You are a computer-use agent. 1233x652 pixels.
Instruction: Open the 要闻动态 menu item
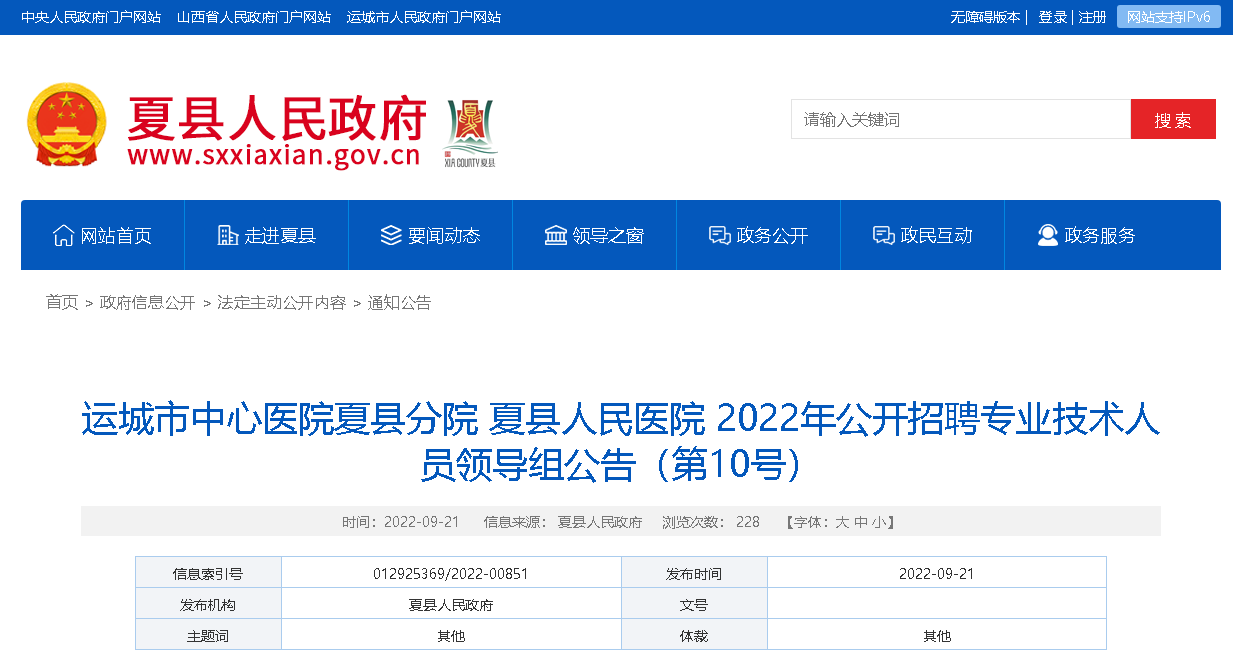point(431,235)
